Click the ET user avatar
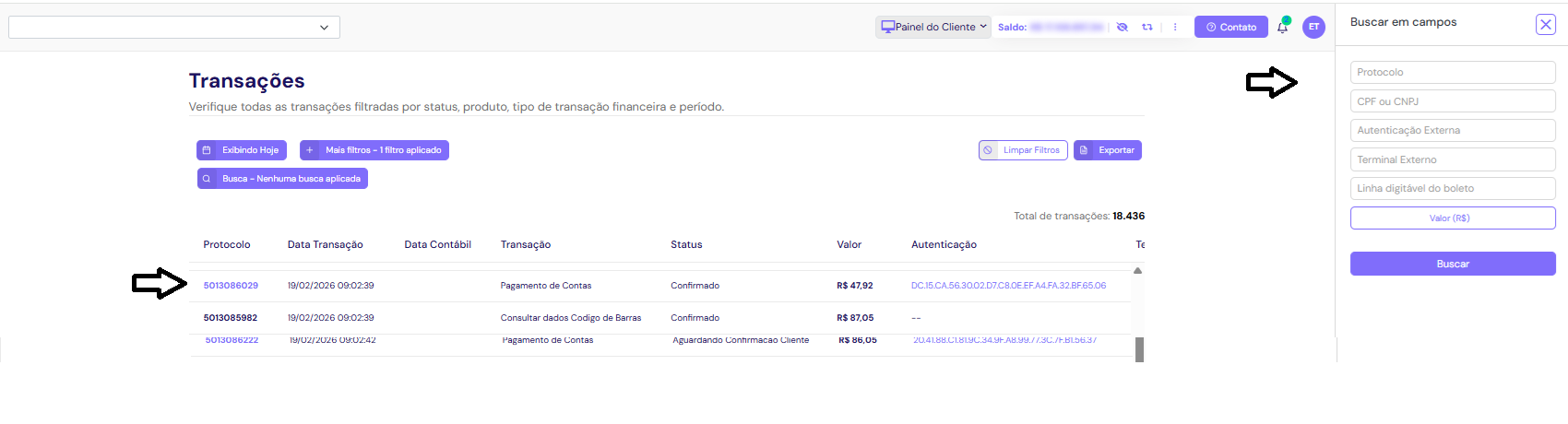The height and width of the screenshot is (424, 1568). [1313, 28]
